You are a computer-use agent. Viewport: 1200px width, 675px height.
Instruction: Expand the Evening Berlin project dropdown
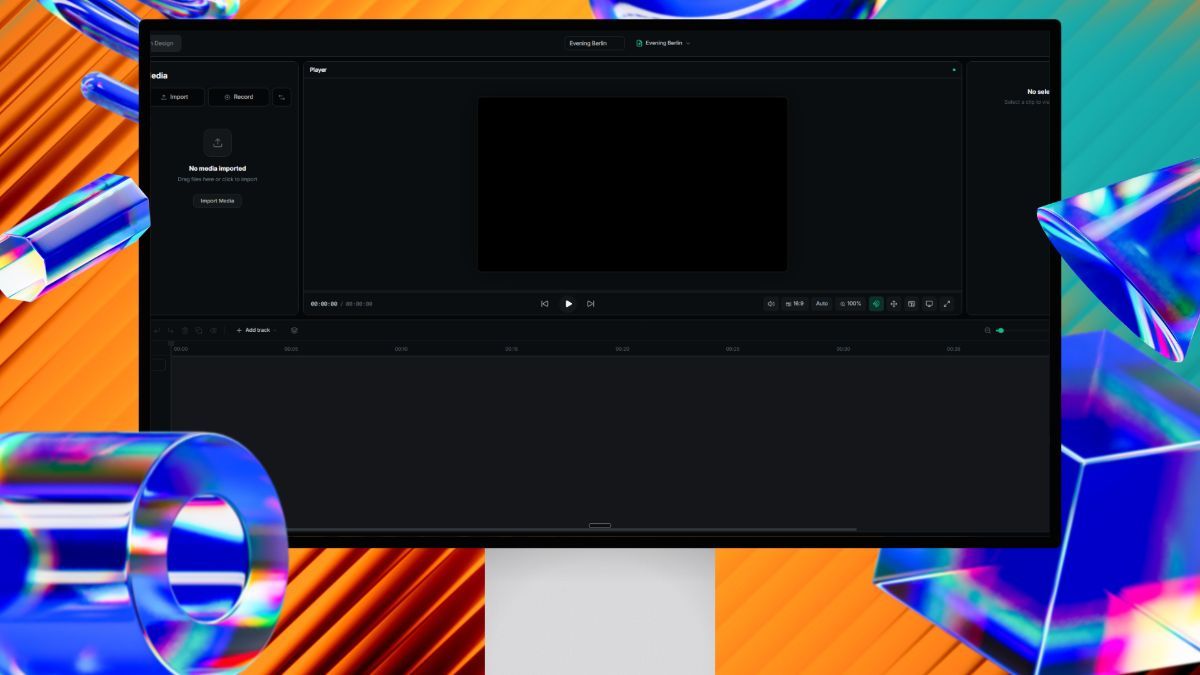point(663,43)
